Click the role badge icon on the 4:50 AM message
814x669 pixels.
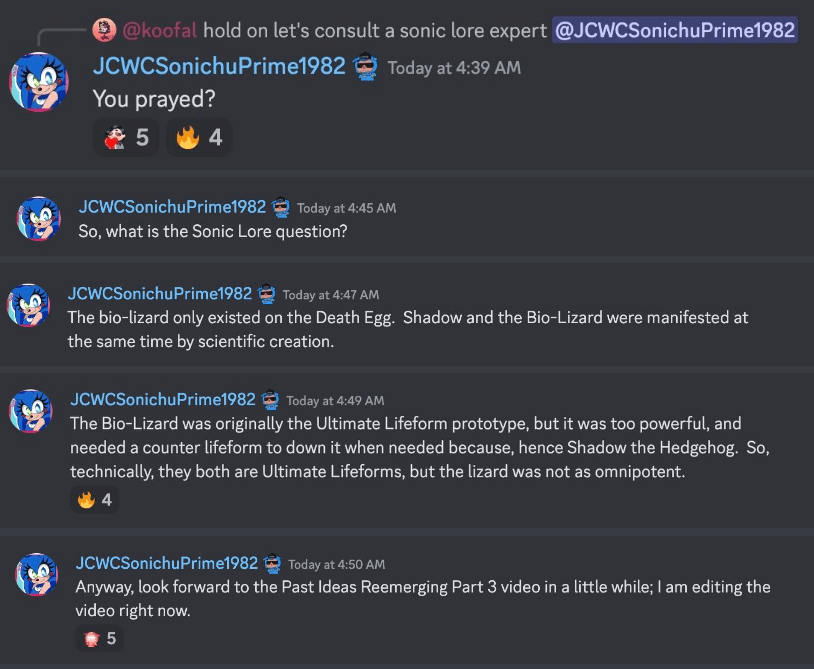point(273,564)
